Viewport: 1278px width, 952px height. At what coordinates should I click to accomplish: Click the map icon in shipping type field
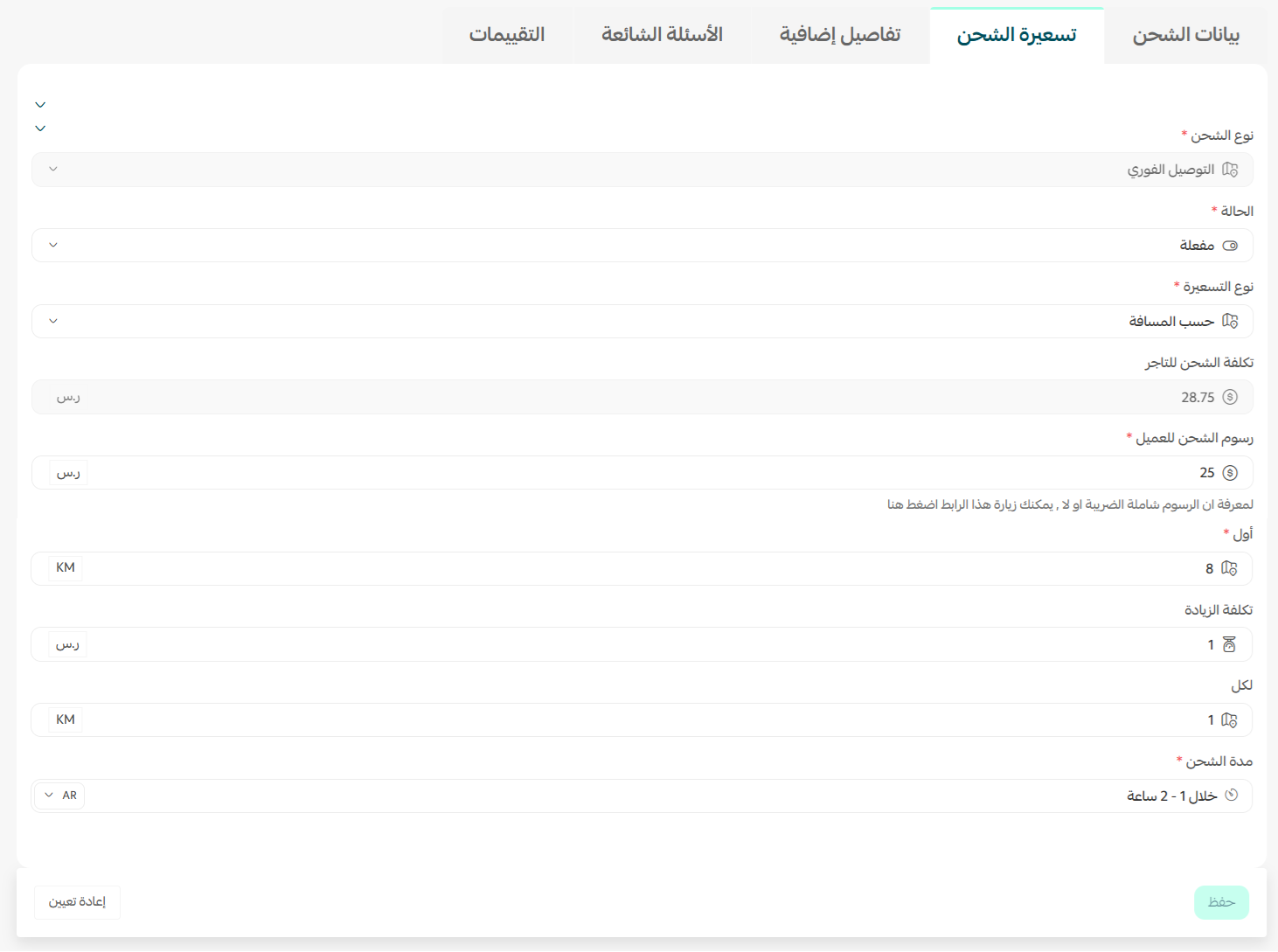(x=1230, y=170)
